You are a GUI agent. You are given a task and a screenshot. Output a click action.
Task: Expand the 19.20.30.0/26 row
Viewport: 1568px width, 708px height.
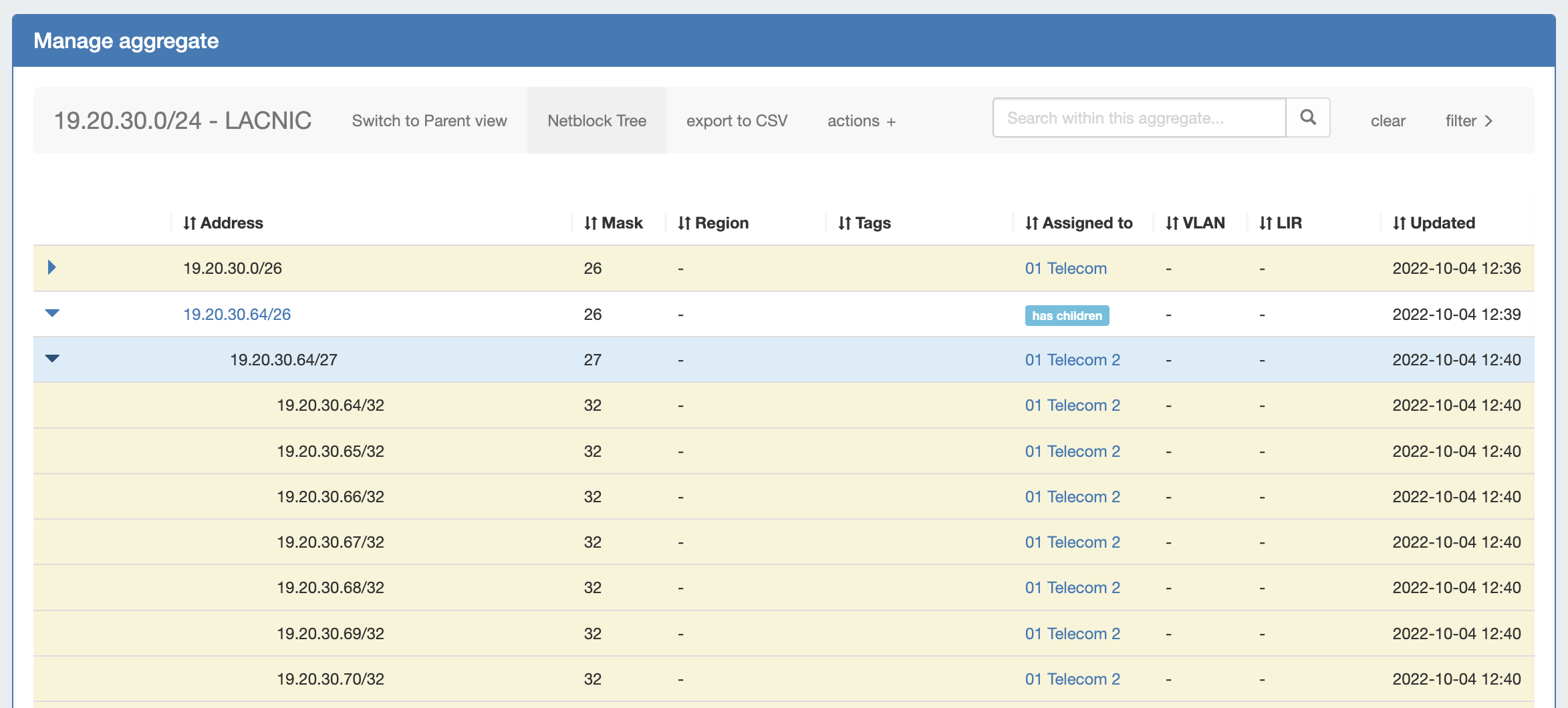(x=51, y=268)
